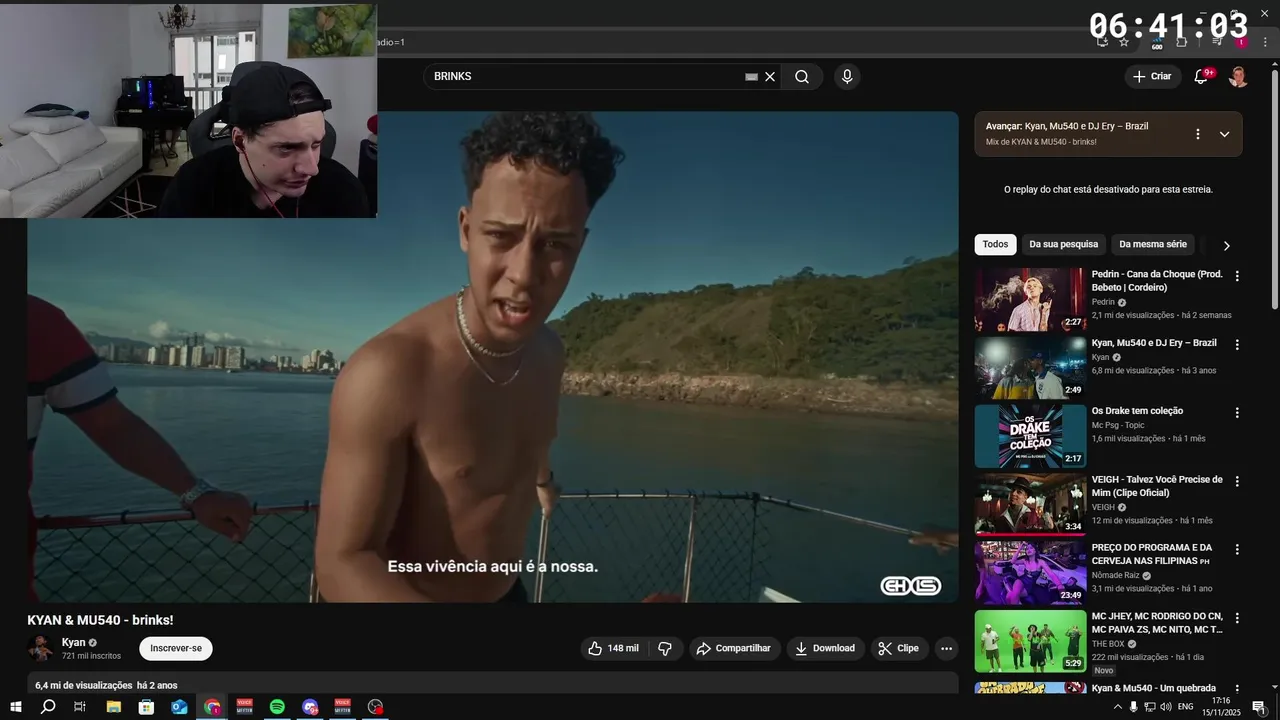Open options for VEIGH - Talvez Você Precise
The height and width of the screenshot is (720, 1280).
pyautogui.click(x=1237, y=481)
